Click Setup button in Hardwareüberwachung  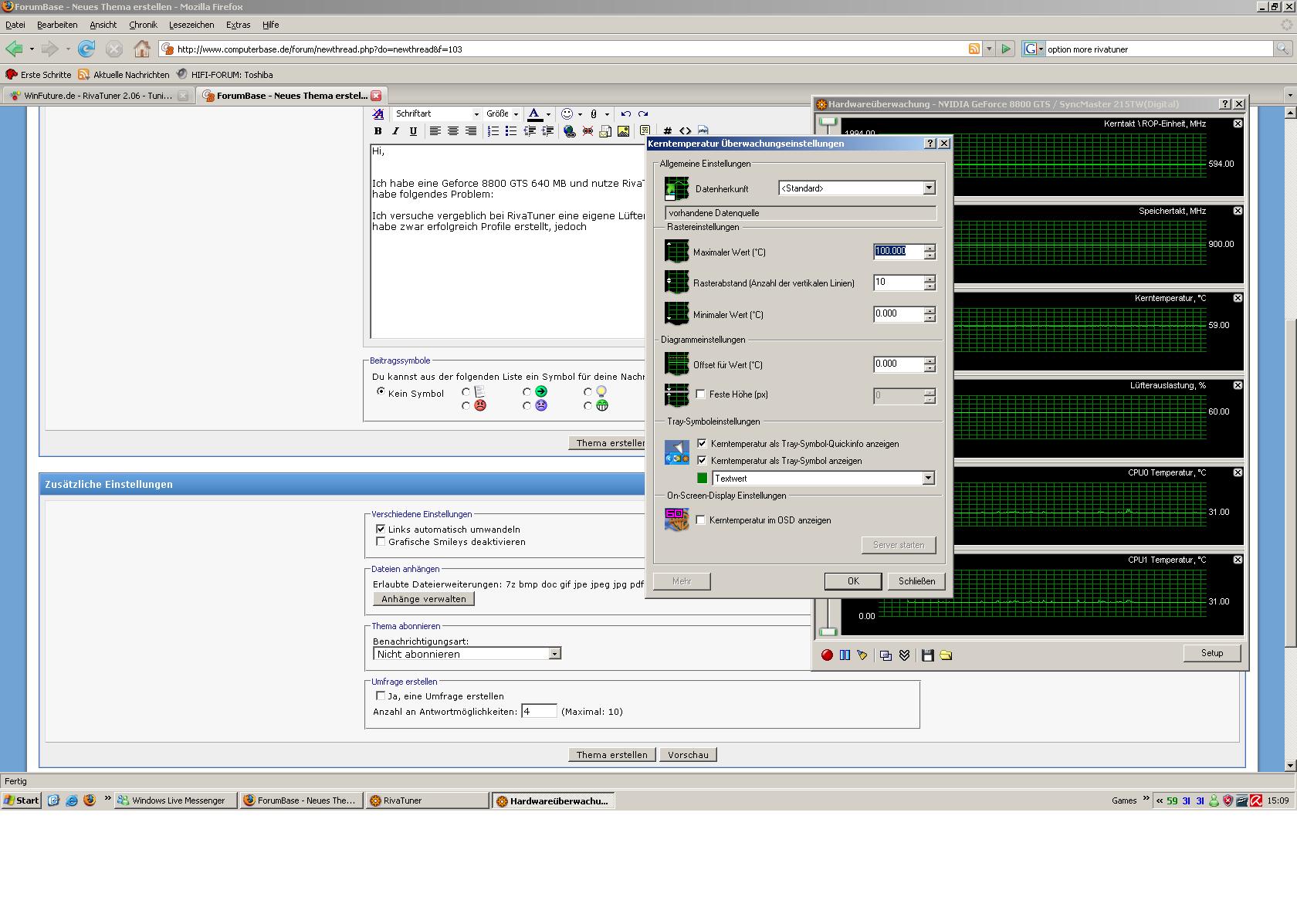click(x=1212, y=653)
